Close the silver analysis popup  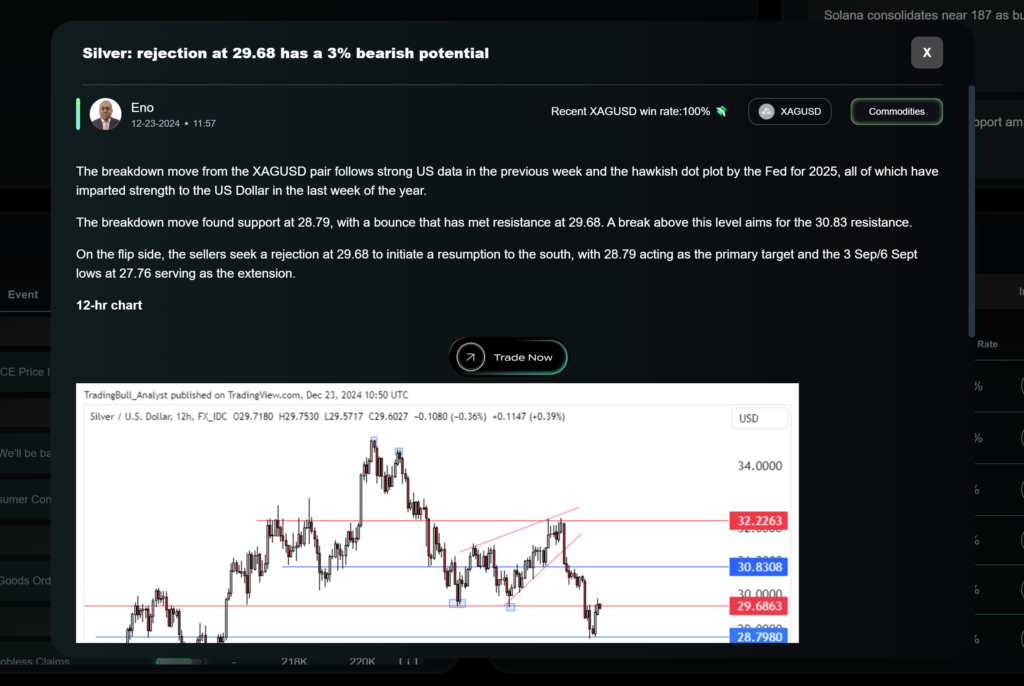coord(927,53)
